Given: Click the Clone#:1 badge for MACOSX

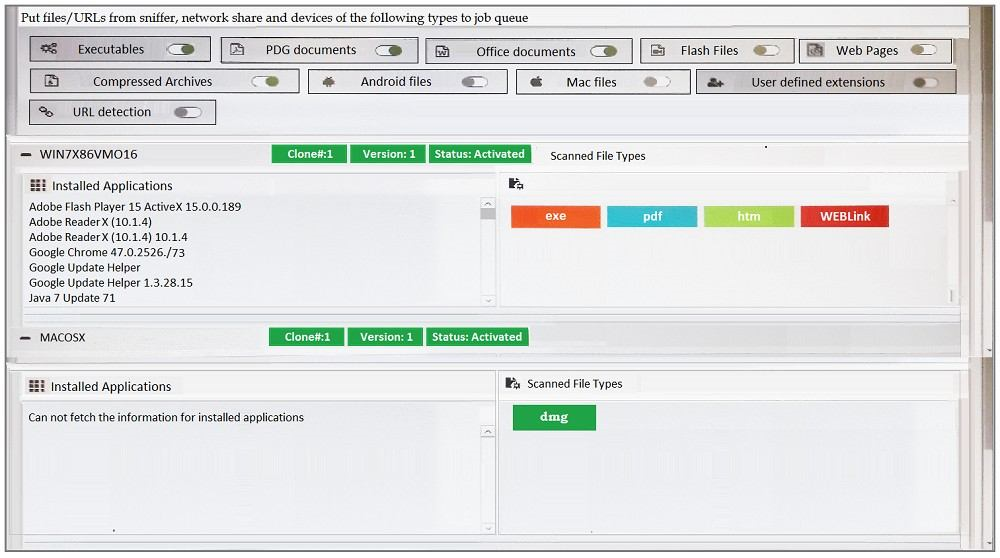Looking at the screenshot, I should coord(307,337).
